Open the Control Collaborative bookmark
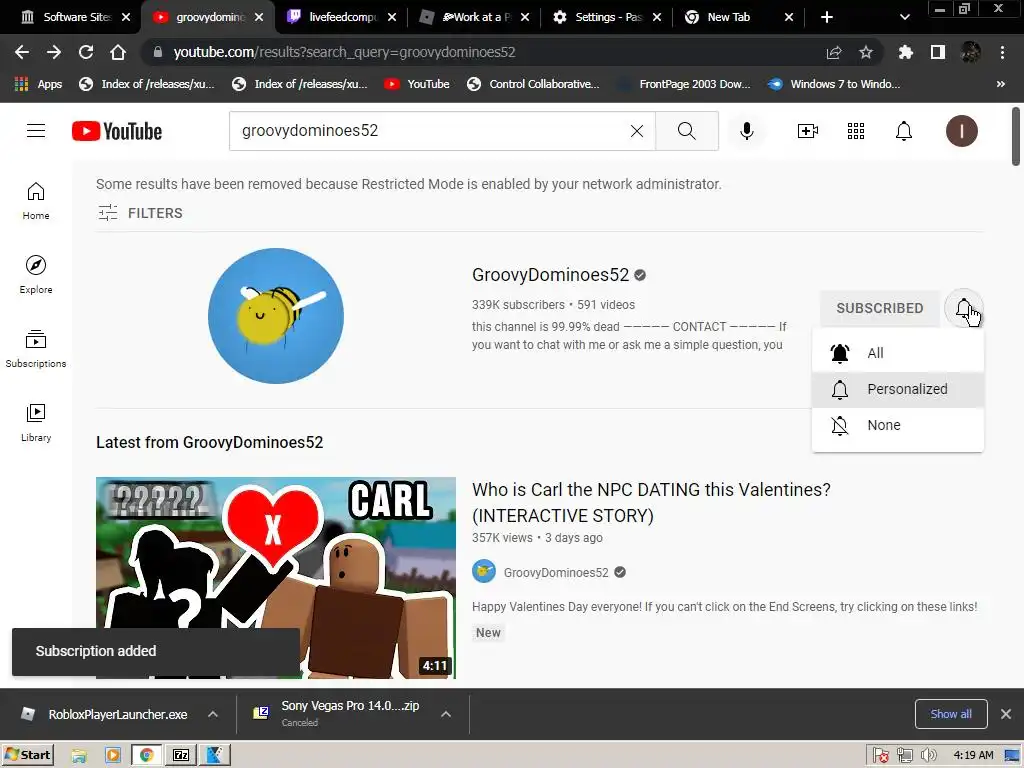 pos(534,84)
